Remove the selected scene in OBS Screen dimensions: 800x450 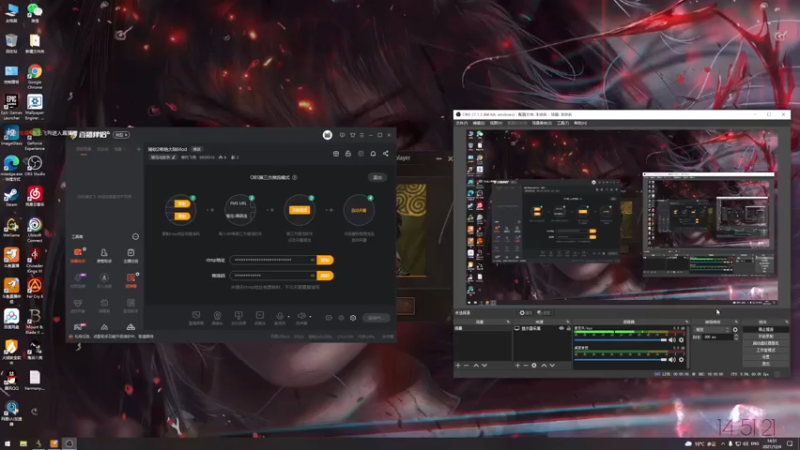click(x=466, y=365)
